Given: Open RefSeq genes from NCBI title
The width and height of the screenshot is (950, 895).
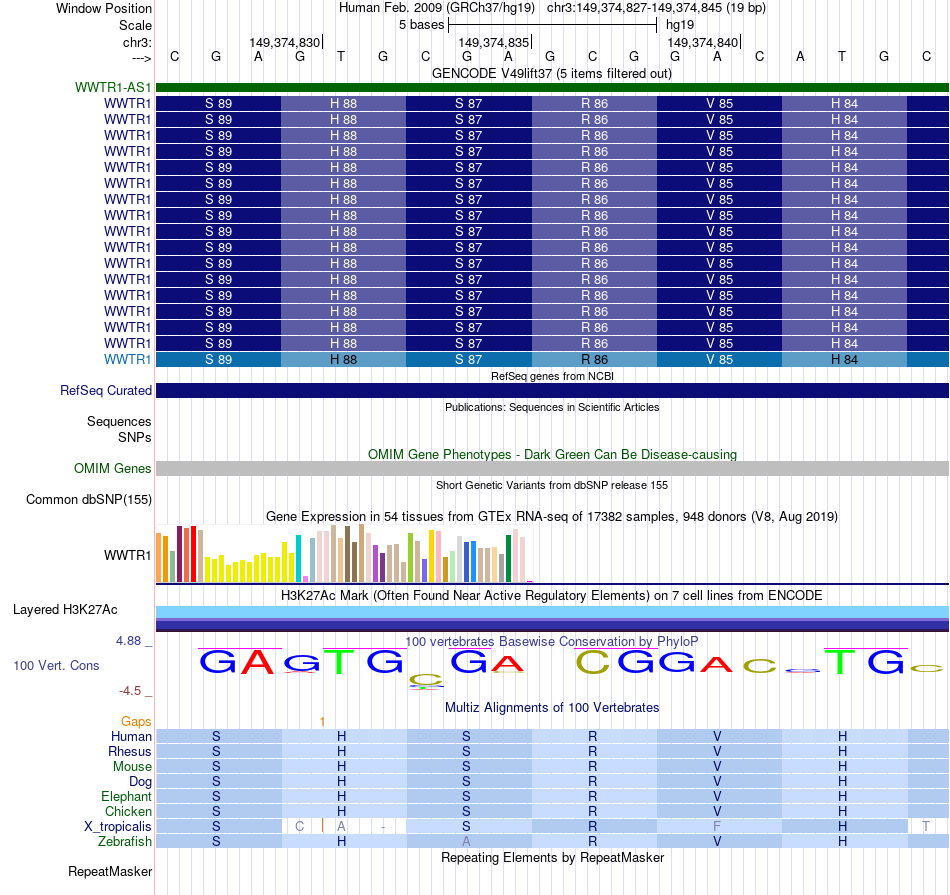Looking at the screenshot, I should click(x=552, y=376).
